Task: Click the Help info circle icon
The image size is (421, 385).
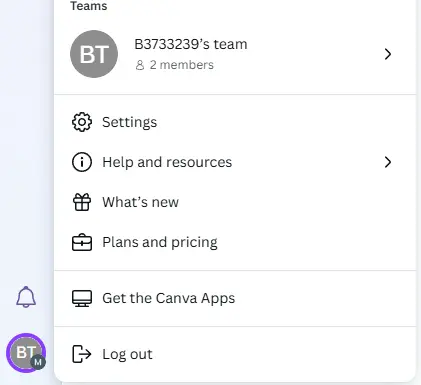Action: (x=82, y=162)
